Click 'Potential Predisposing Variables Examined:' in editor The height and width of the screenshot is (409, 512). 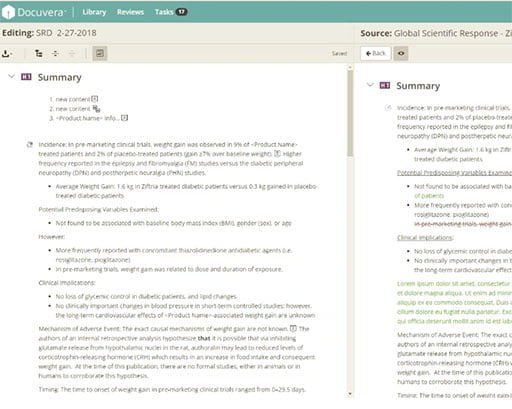coord(98,209)
